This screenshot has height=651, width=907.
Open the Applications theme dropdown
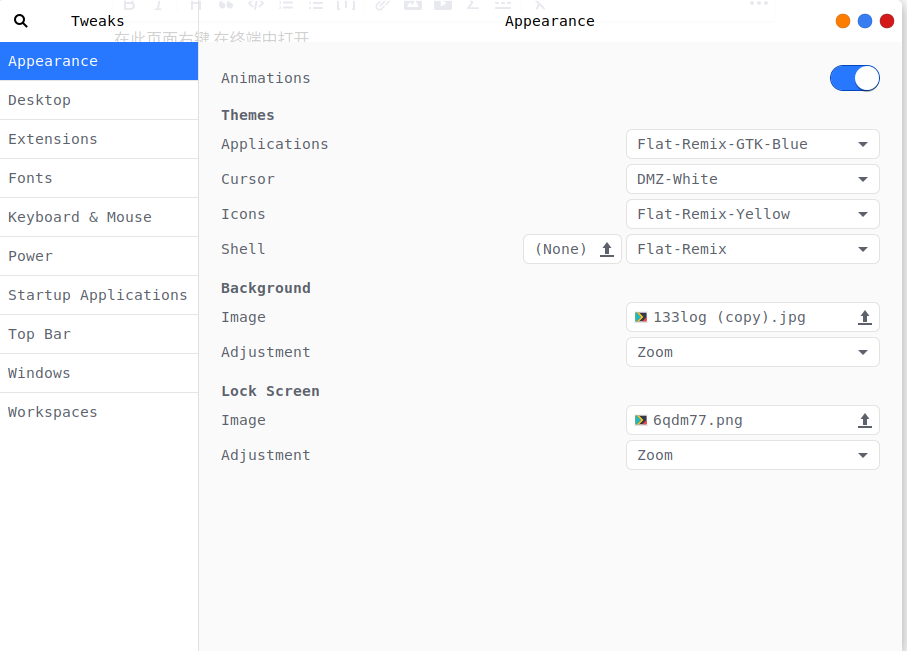(752, 144)
